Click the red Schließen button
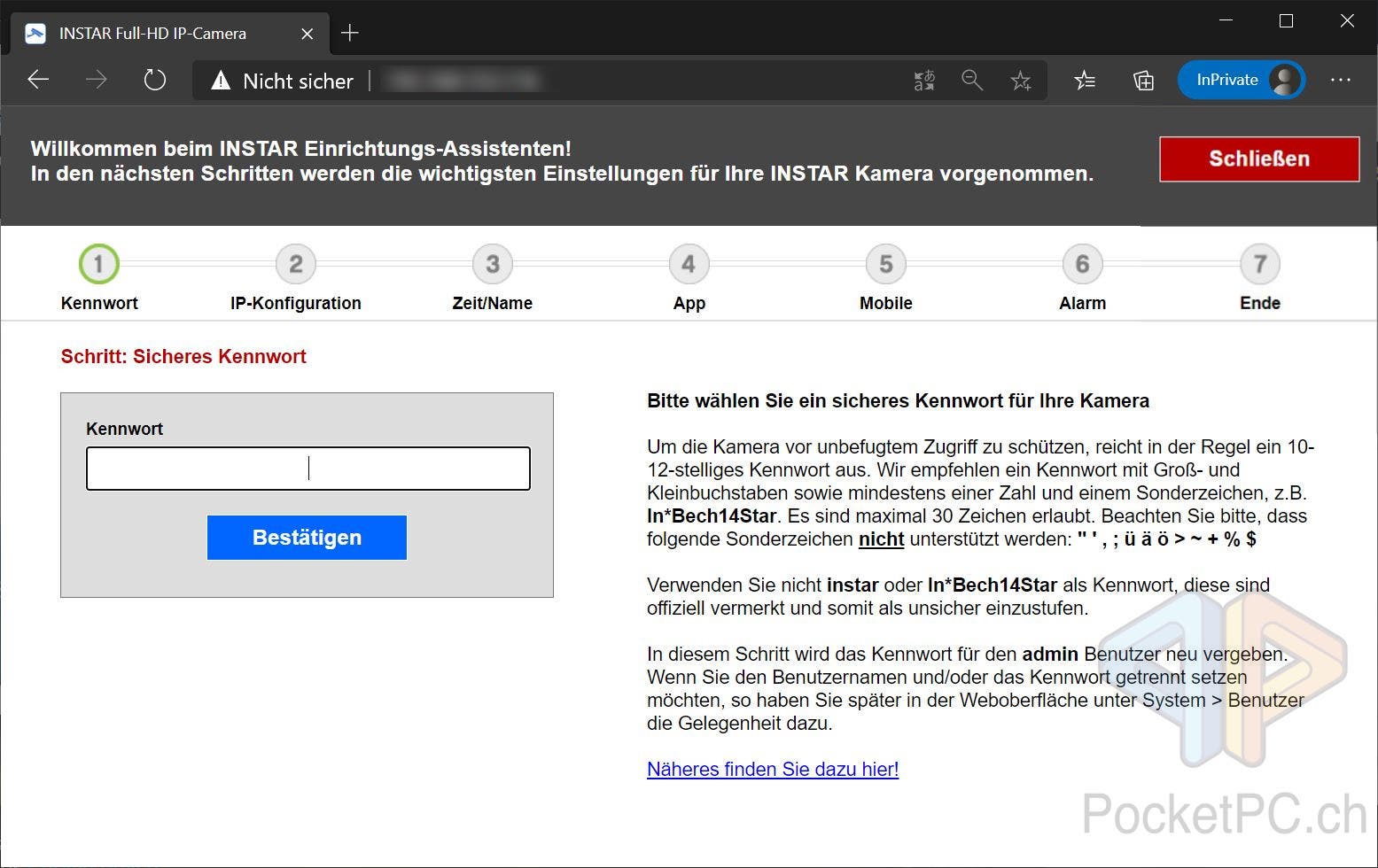1378x868 pixels. pyautogui.click(x=1259, y=159)
